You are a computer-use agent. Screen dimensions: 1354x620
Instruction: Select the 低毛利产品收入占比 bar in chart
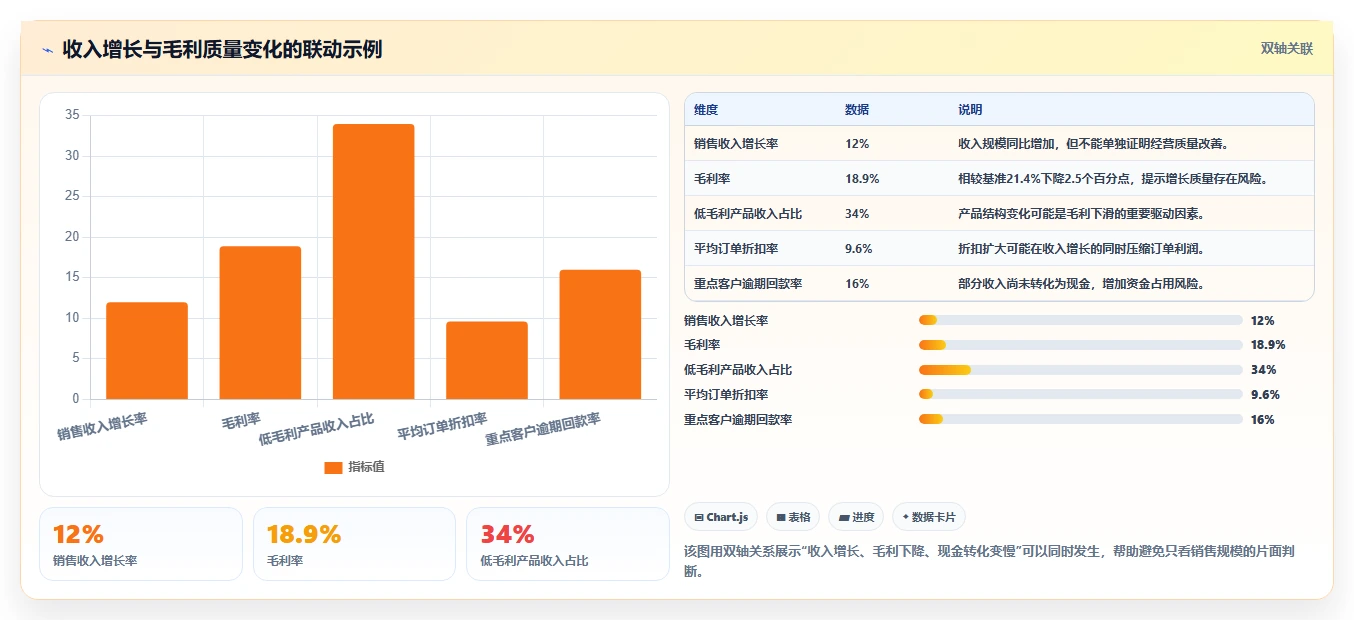[x=374, y=261]
